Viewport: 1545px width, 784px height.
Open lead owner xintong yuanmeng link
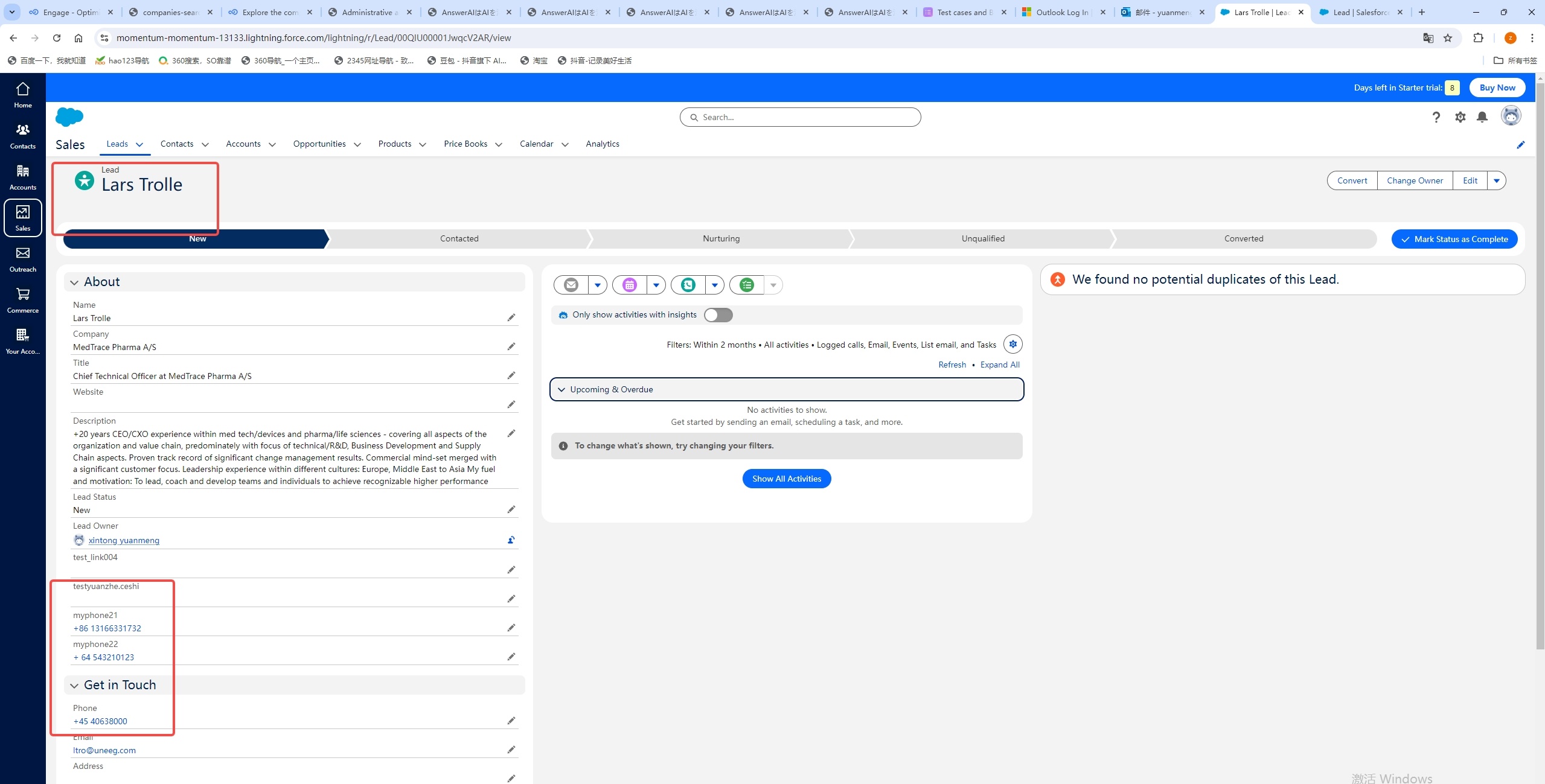124,540
